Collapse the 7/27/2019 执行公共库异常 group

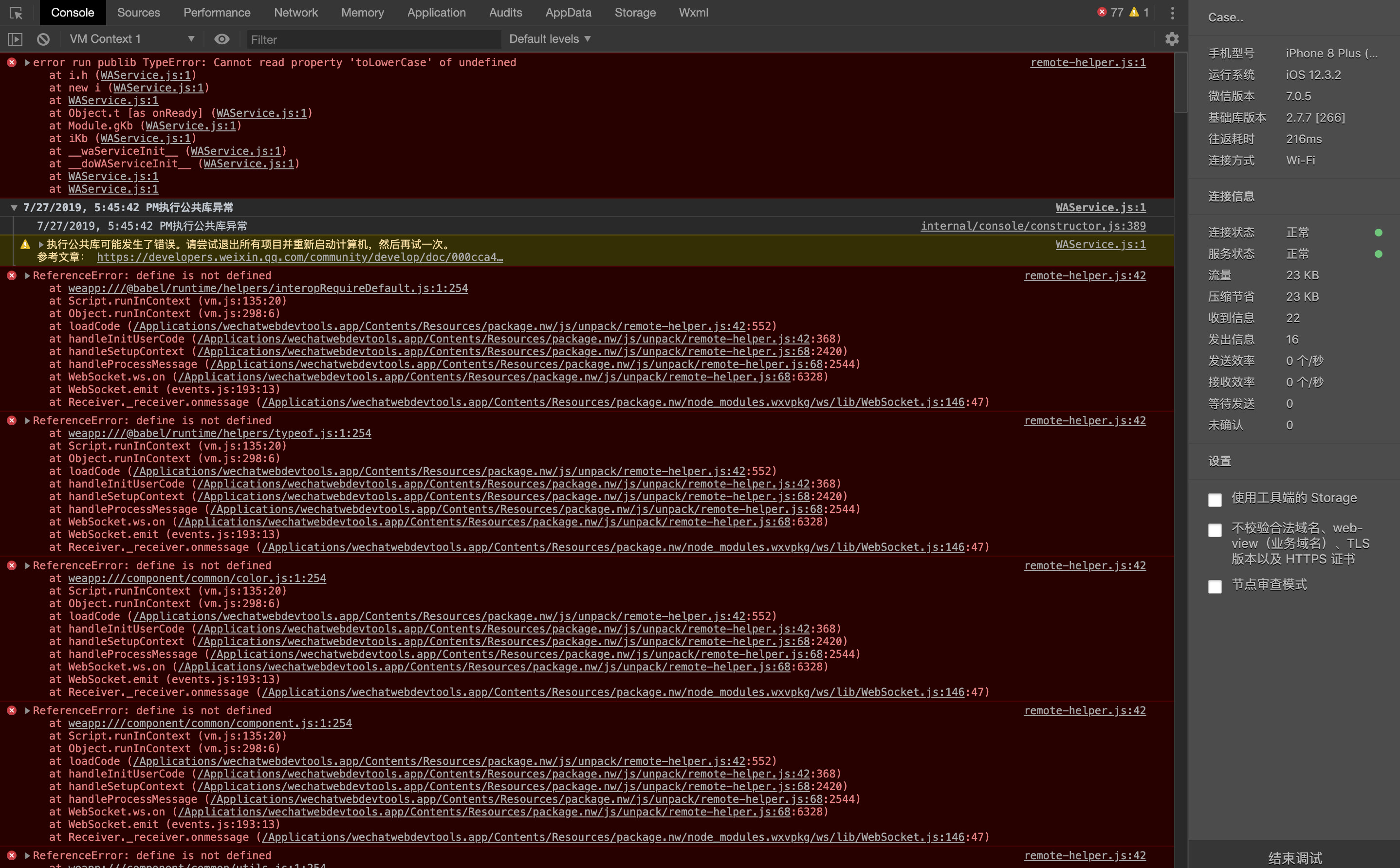coord(14,208)
